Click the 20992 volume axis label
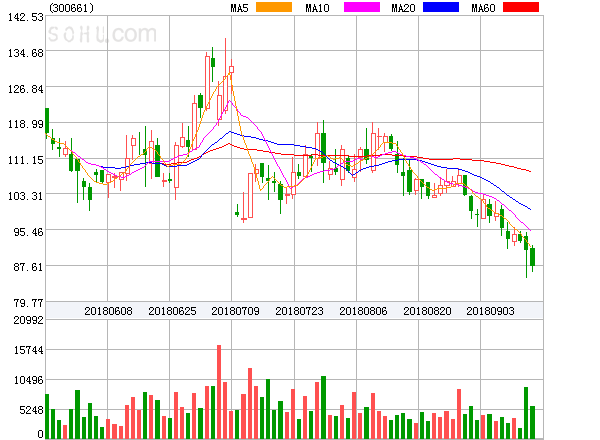The height and width of the screenshot is (440, 600). 24,320
